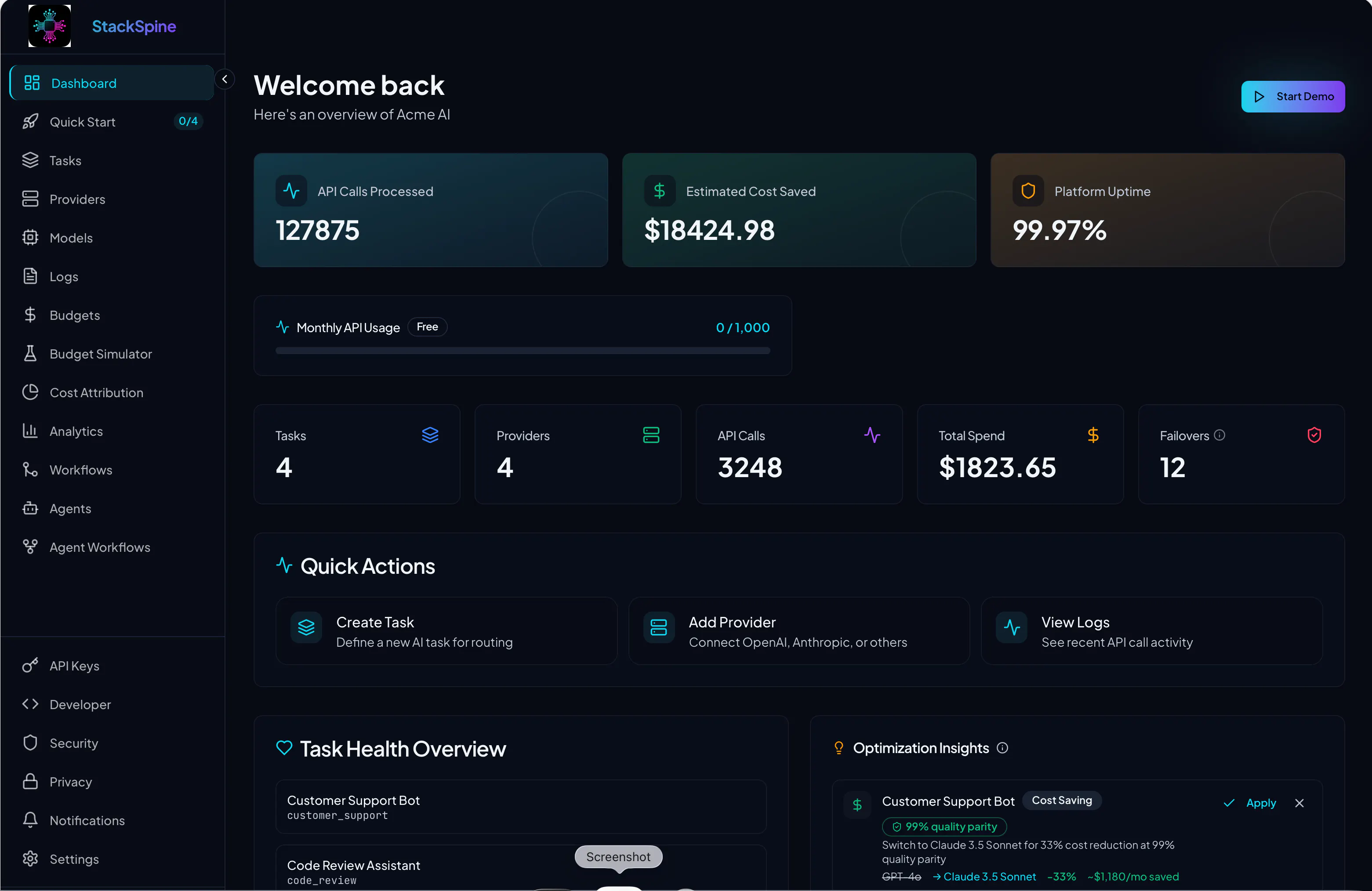Open the Budget Simulator sidebar label
Viewport: 1372px width, 891px height.
(x=101, y=354)
